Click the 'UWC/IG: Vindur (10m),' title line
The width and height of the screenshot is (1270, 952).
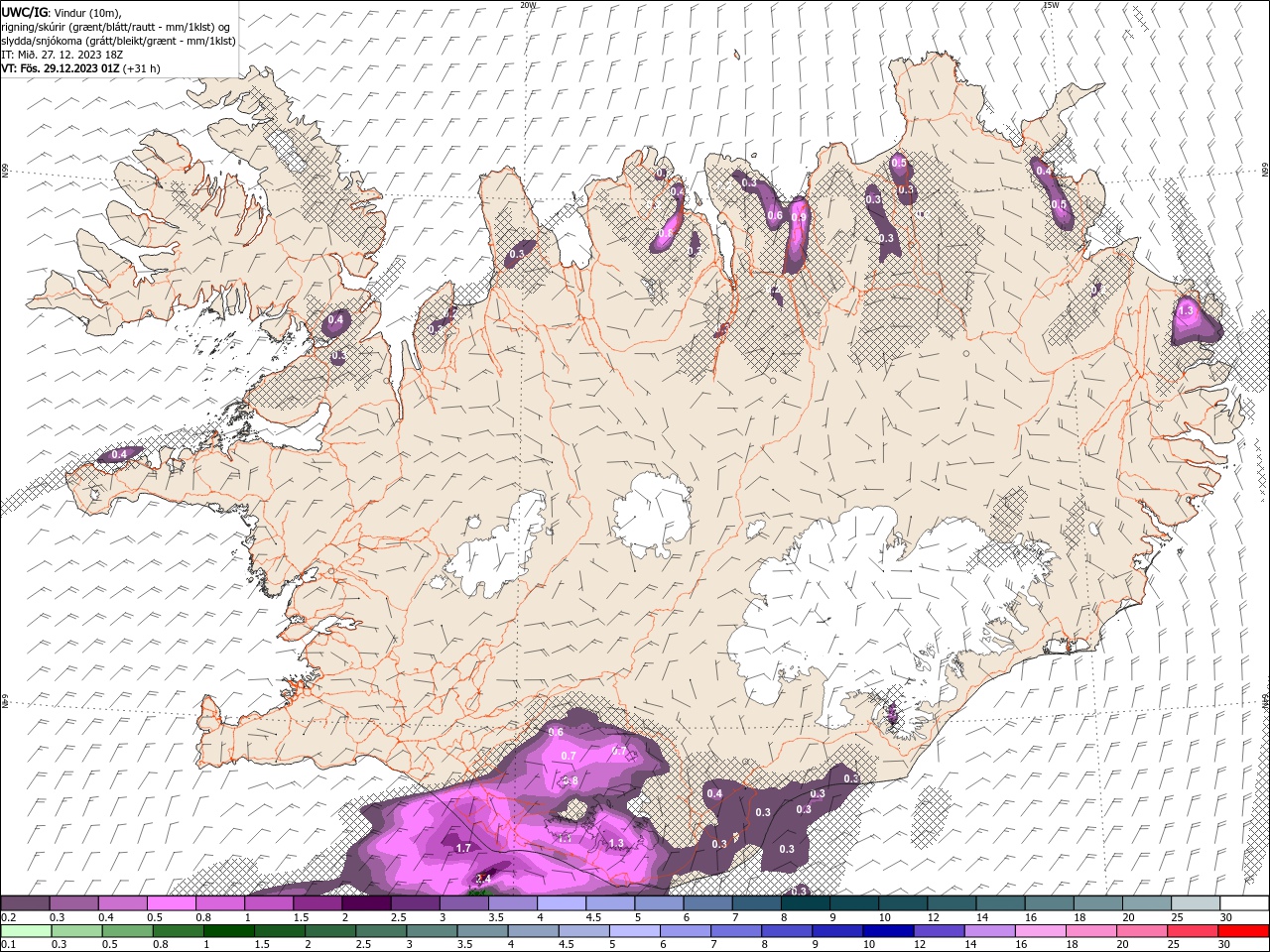[62, 12]
